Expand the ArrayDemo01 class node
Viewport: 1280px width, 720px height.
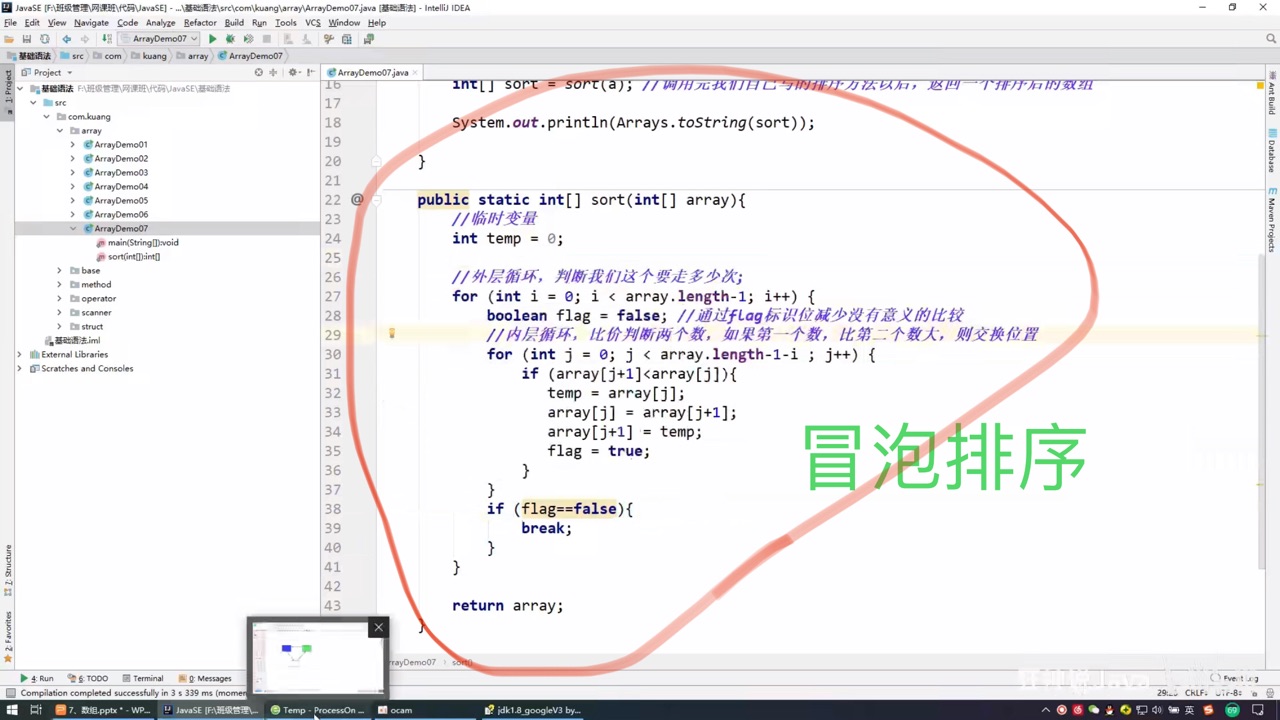coord(72,144)
